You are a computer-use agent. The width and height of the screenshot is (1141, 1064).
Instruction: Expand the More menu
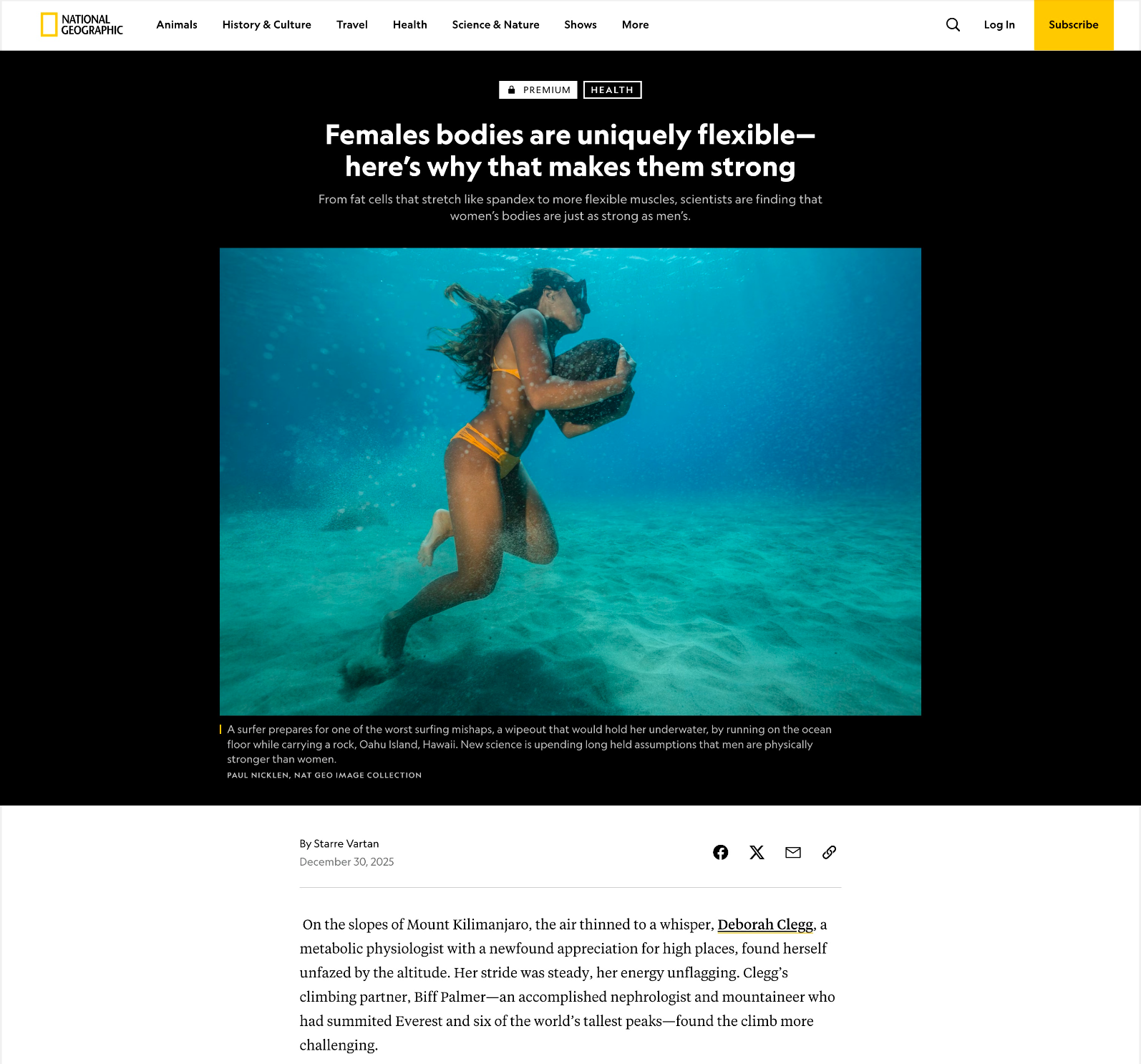[636, 25]
